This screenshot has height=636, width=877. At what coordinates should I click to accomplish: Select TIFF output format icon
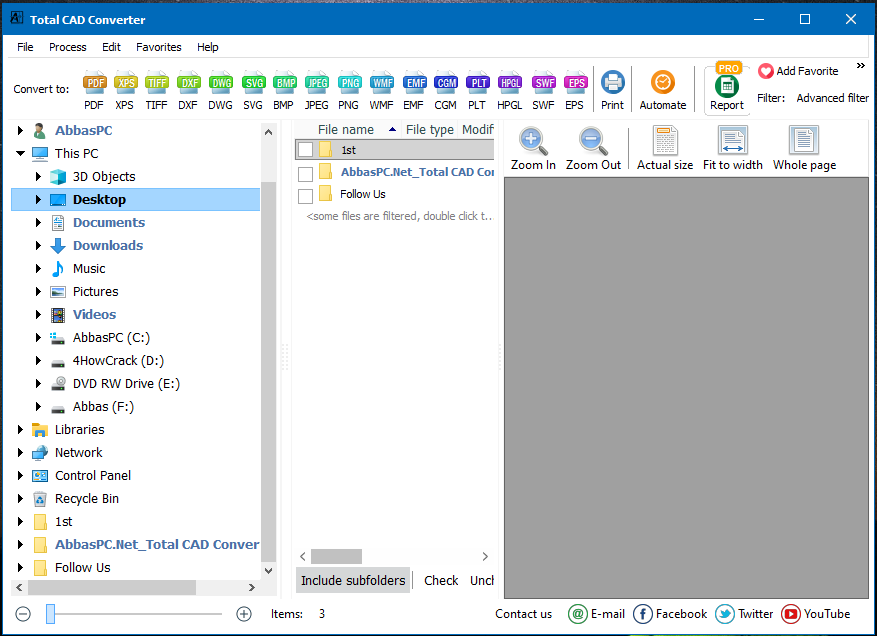click(x=157, y=89)
